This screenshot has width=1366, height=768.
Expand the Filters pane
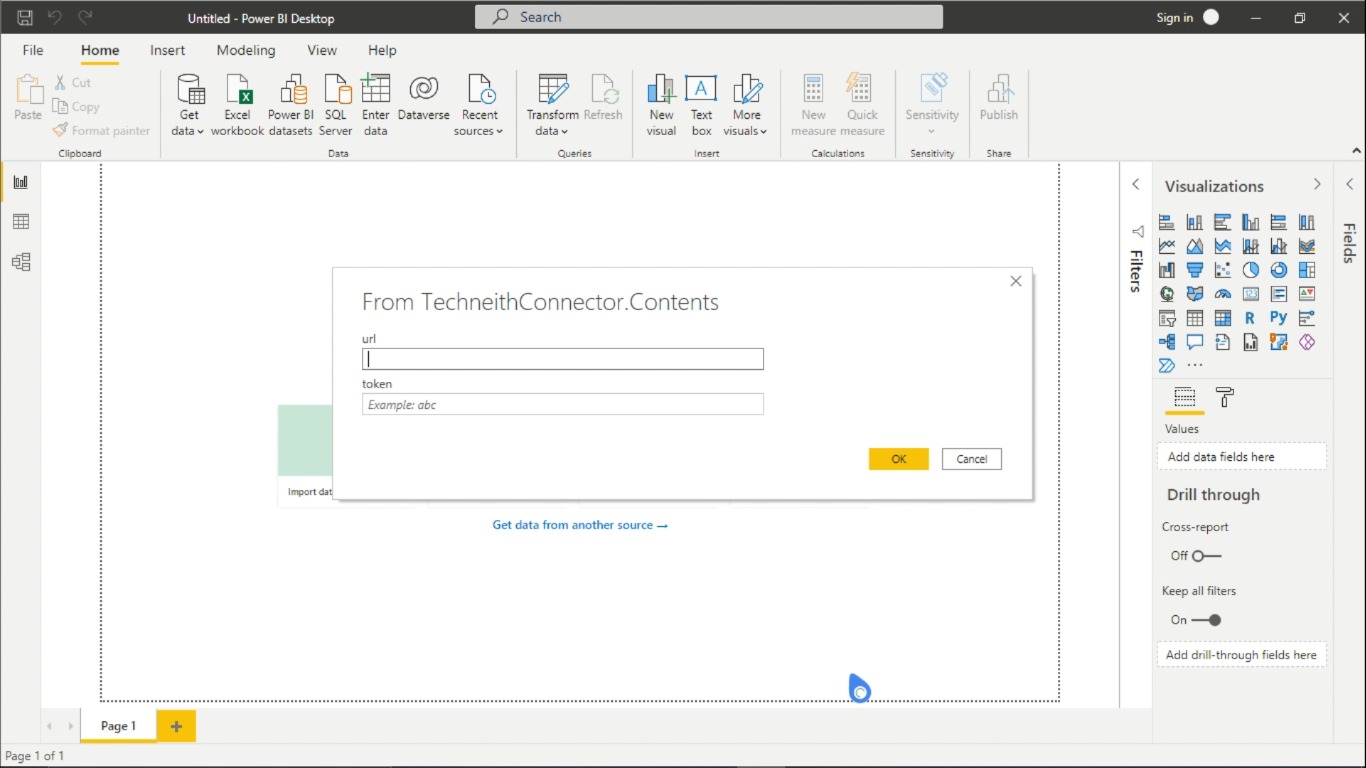[1136, 185]
